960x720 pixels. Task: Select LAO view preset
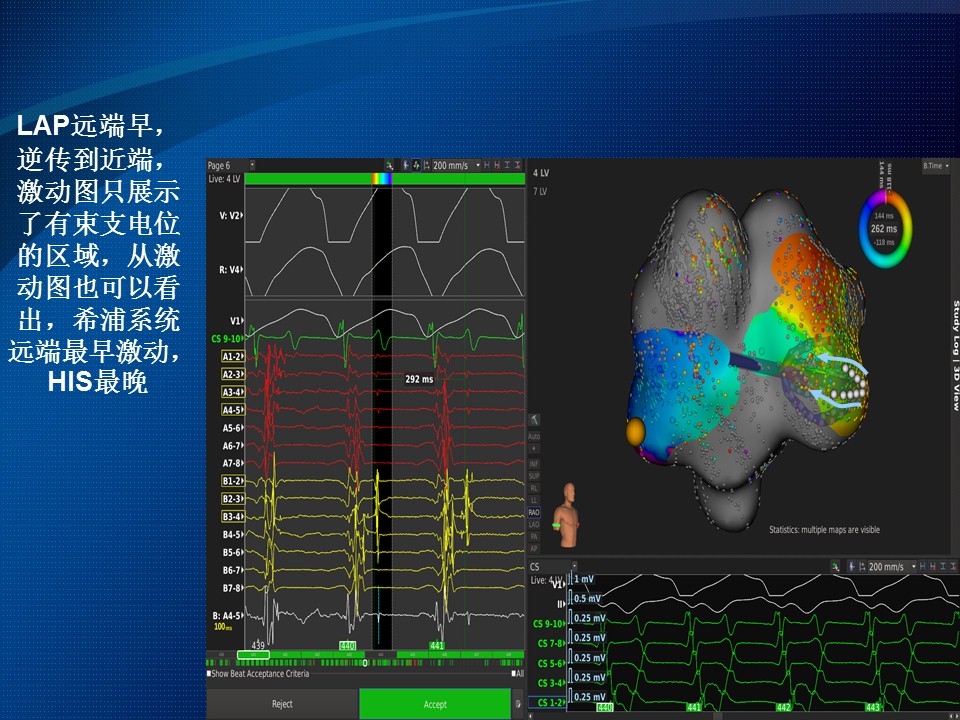tap(534, 525)
